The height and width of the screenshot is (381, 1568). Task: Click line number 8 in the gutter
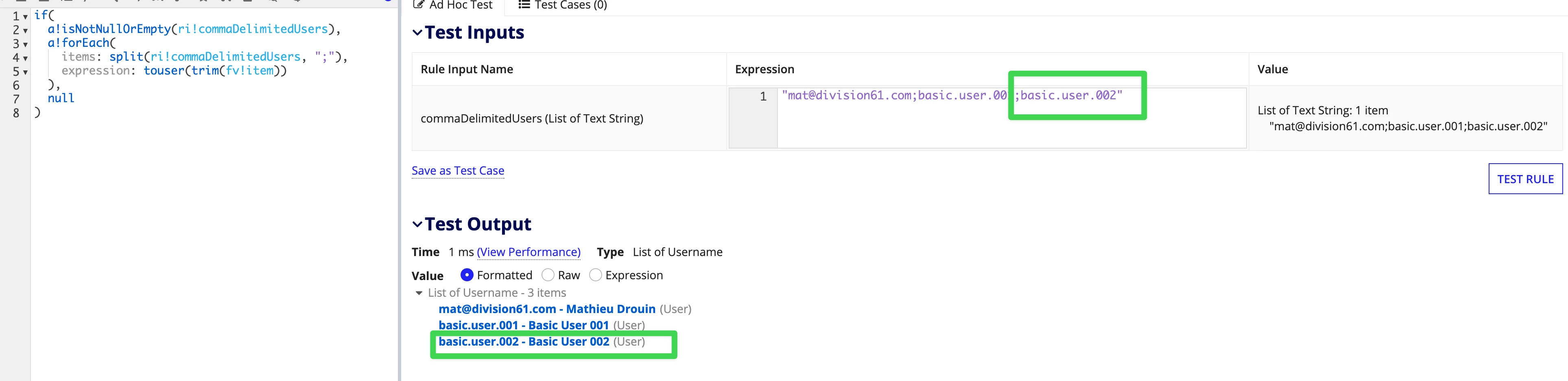pos(16,114)
